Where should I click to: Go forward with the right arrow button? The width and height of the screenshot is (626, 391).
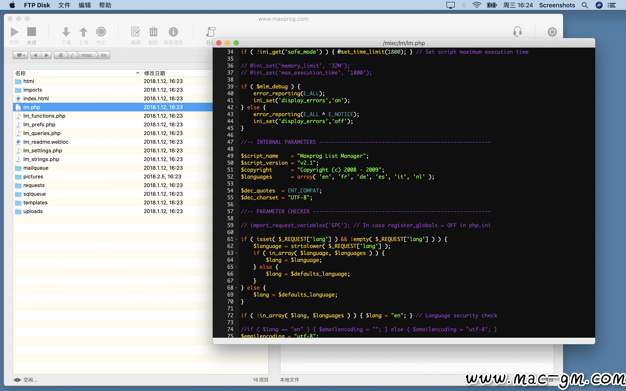pos(46,55)
